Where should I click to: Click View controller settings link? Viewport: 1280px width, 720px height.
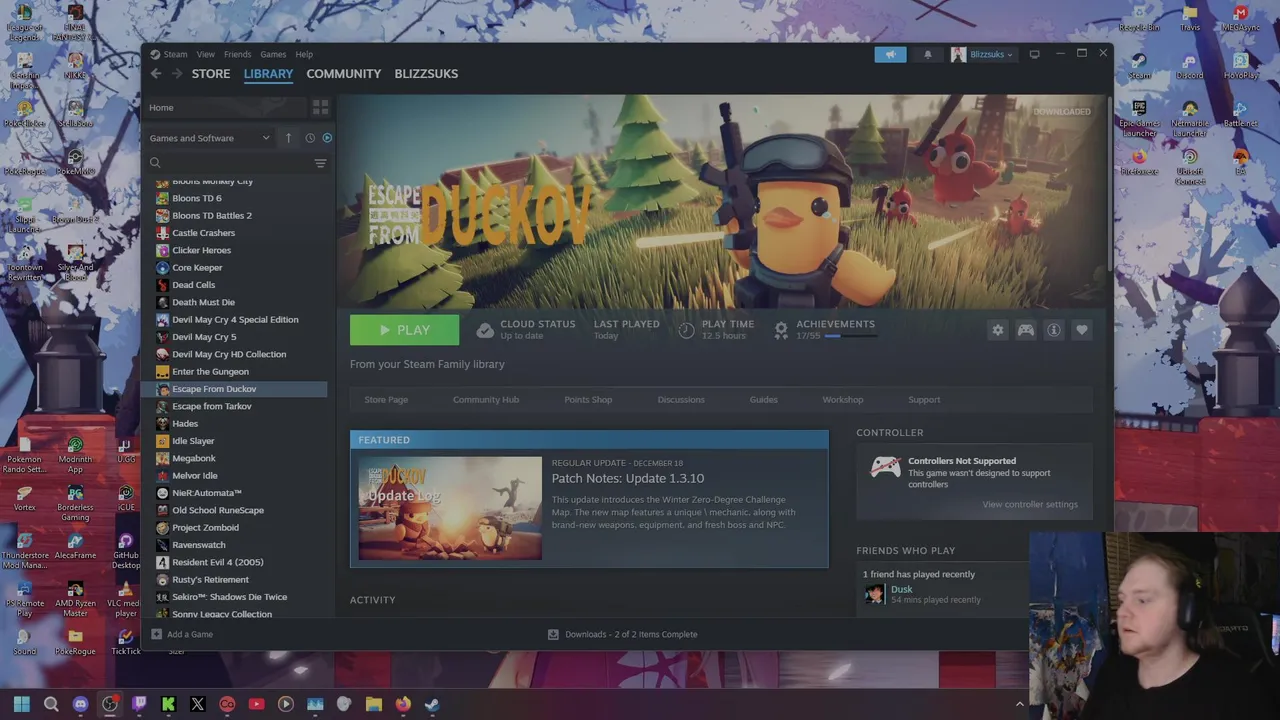point(1030,504)
